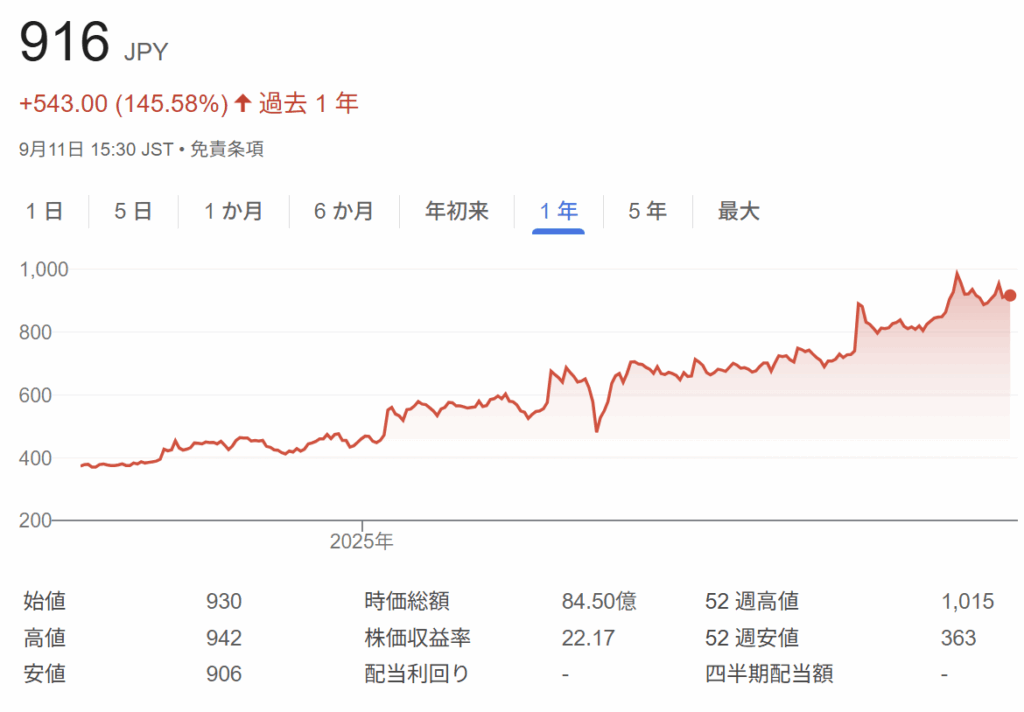Switch to the 1日 time range tab
The height and width of the screenshot is (712, 1024).
[44, 211]
